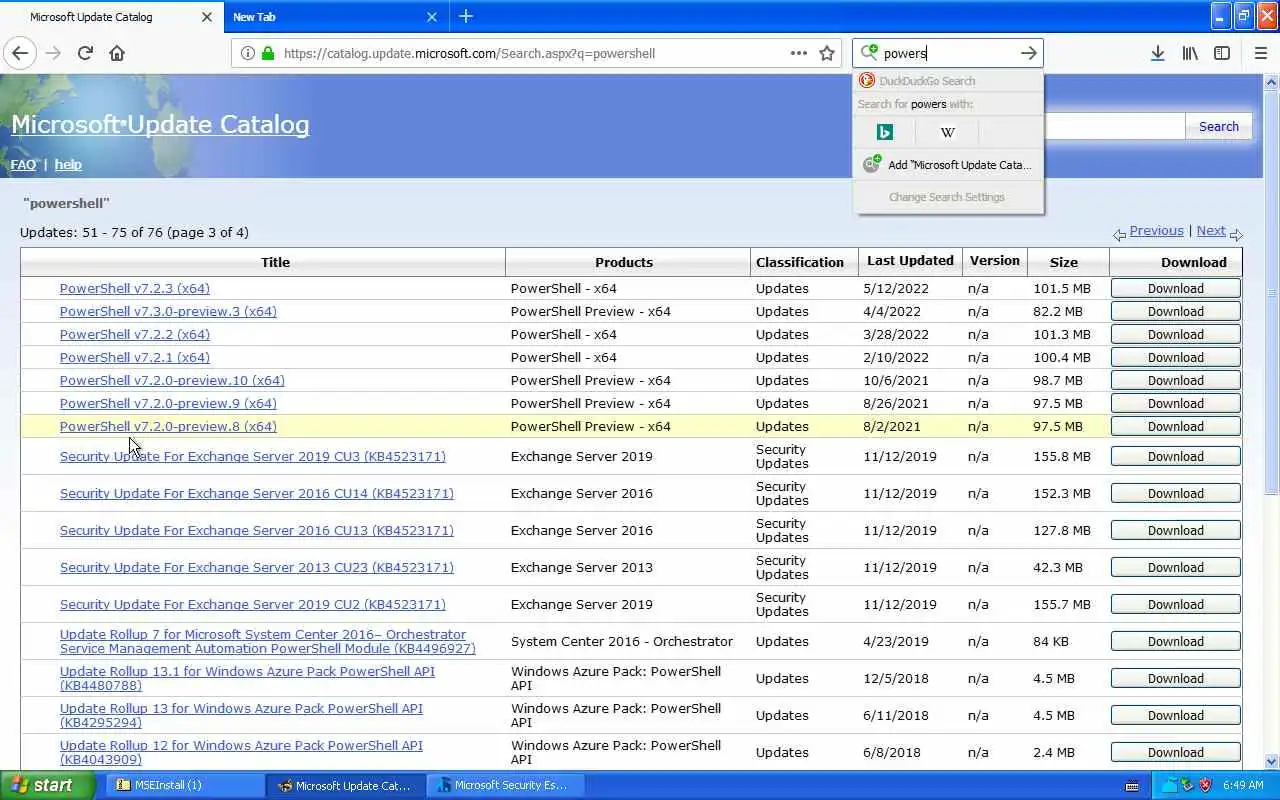This screenshot has width=1280, height=800.
Task: Switch to MSEInstall (1) taskbar window
Action: pos(185,785)
